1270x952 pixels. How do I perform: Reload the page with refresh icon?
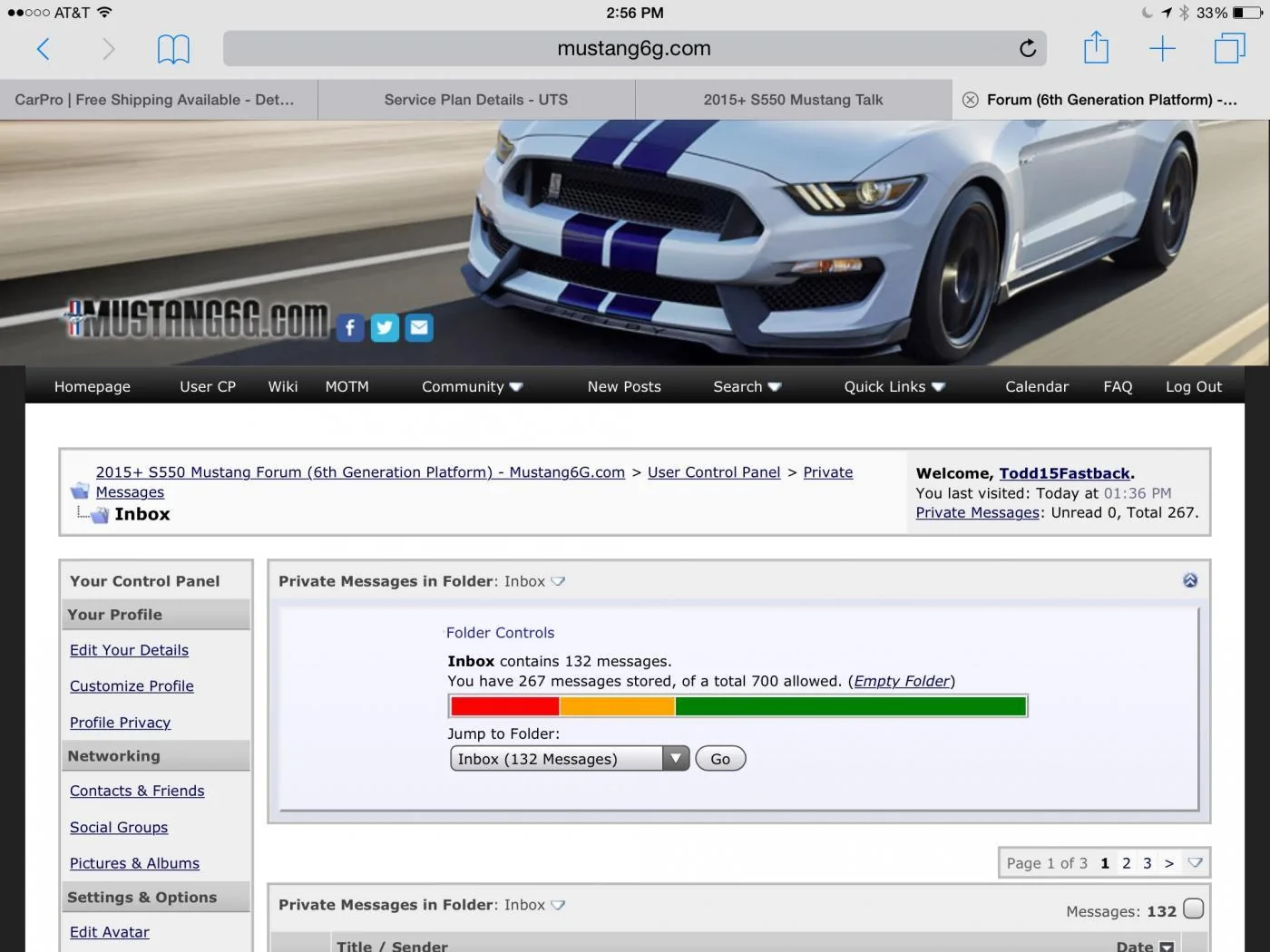(x=1027, y=48)
